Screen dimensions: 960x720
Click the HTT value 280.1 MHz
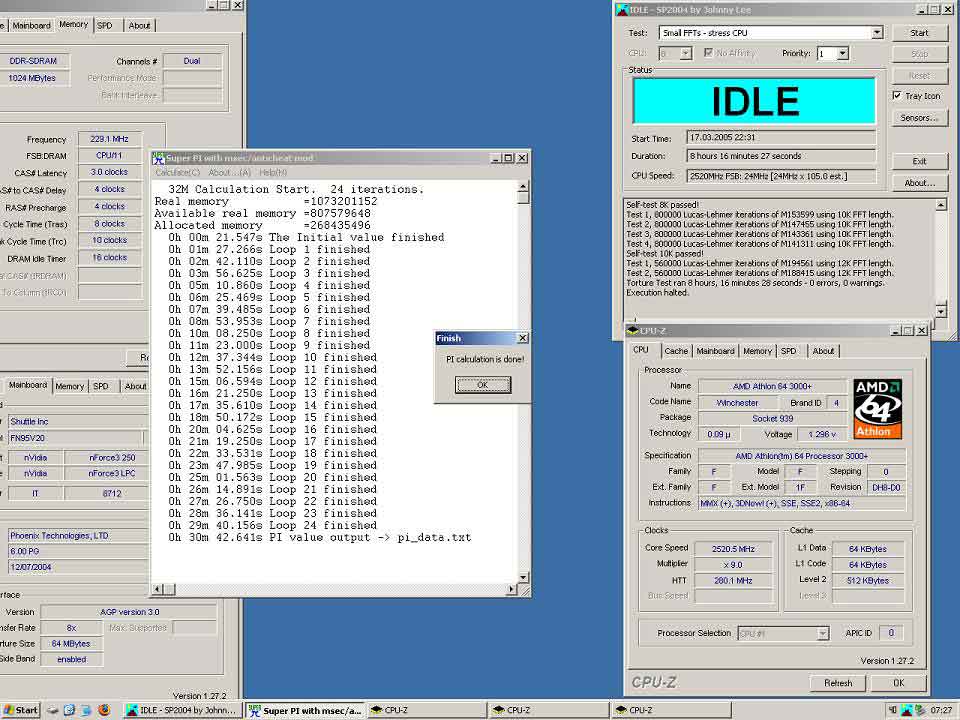tap(733, 580)
